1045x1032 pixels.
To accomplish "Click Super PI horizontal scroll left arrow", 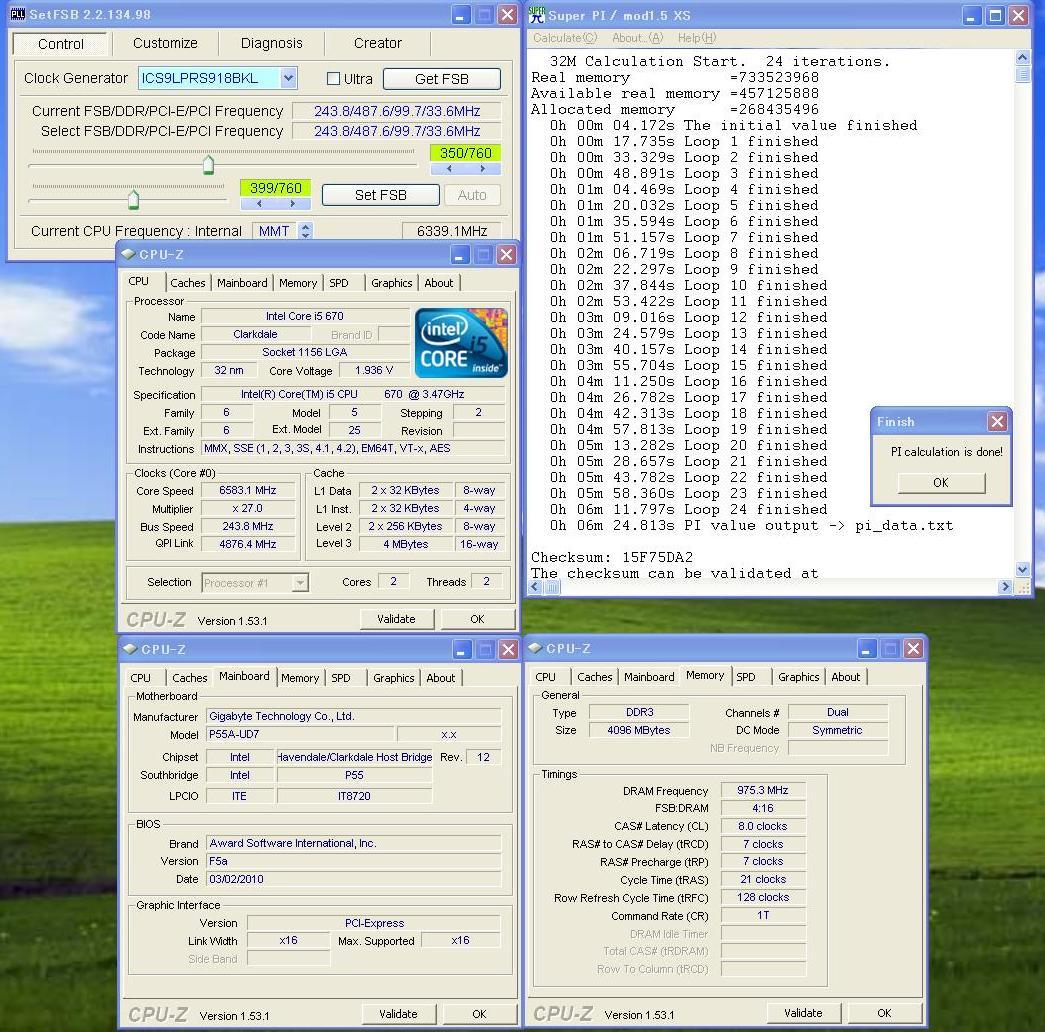I will pos(535,587).
